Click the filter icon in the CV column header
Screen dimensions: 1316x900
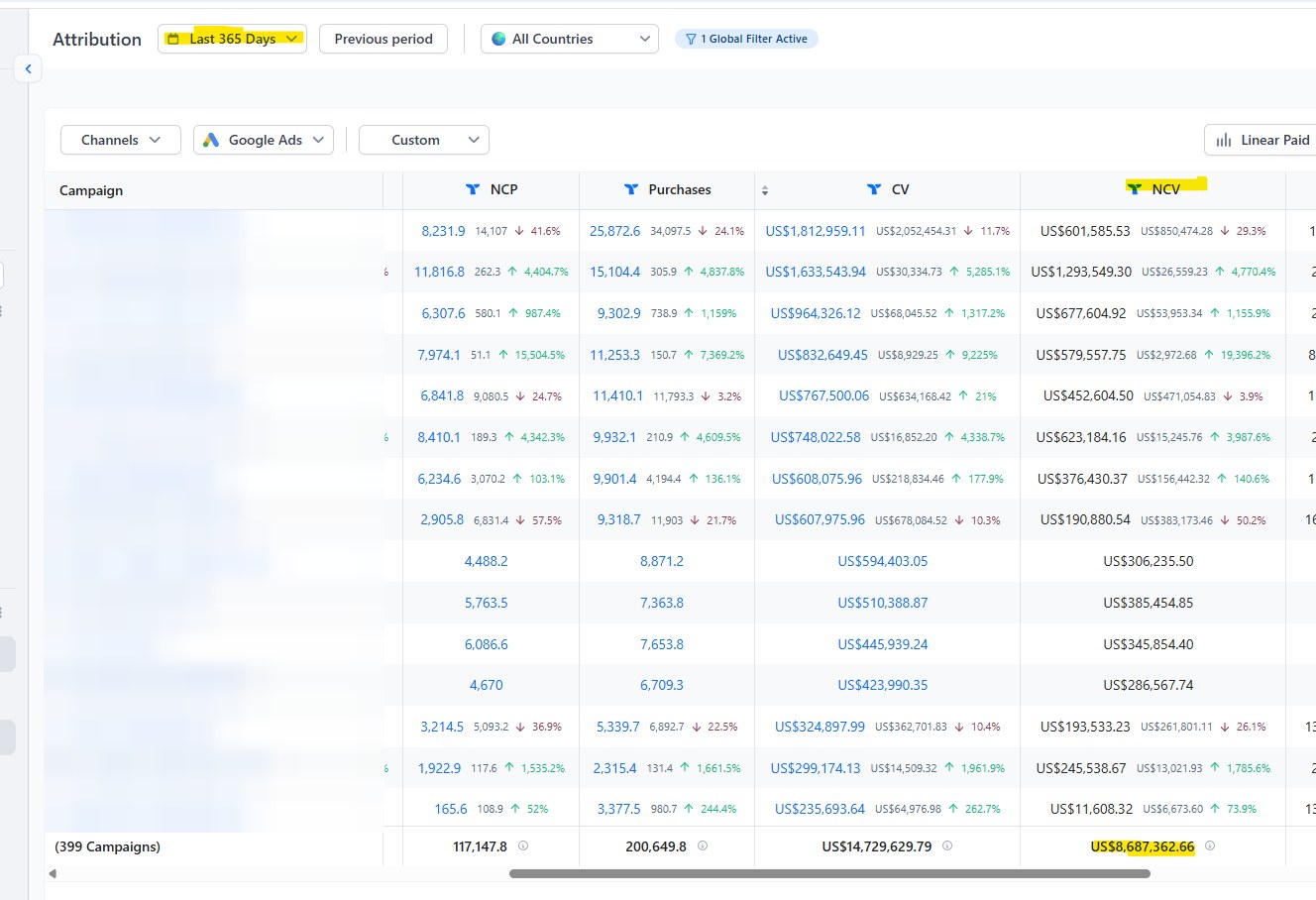pyautogui.click(x=873, y=189)
